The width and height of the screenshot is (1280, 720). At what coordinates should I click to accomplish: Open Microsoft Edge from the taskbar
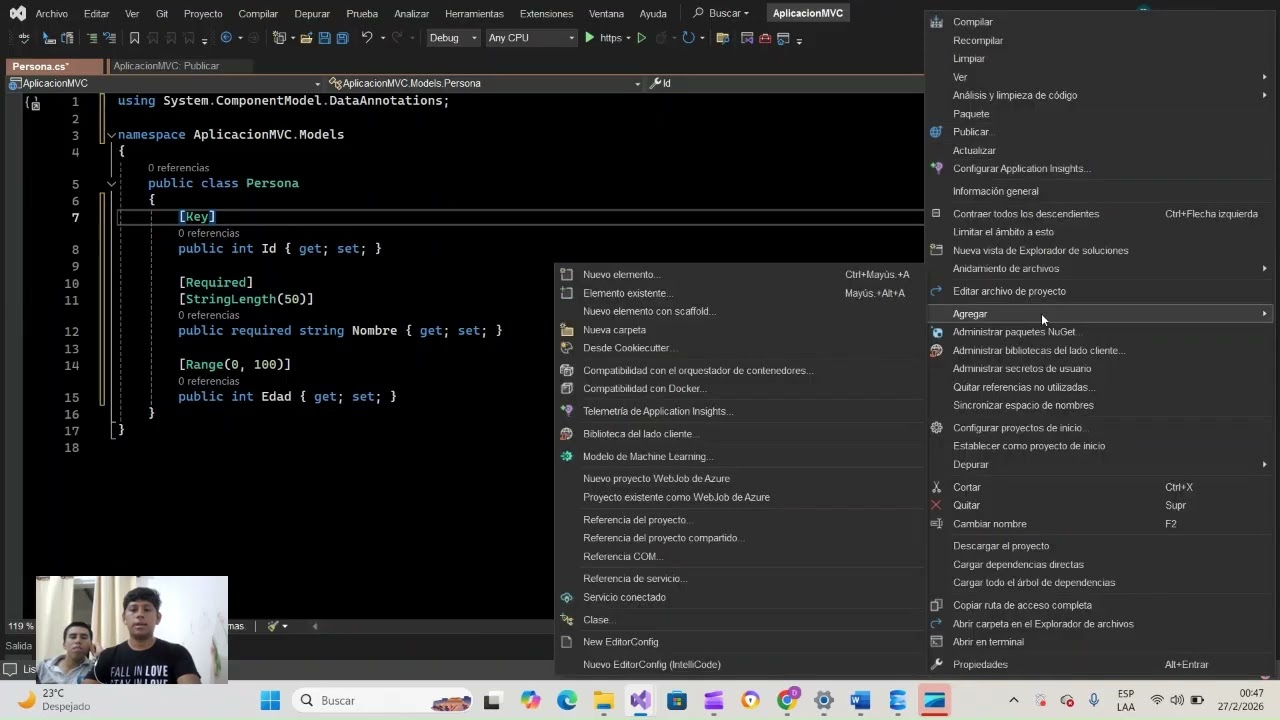click(567, 700)
